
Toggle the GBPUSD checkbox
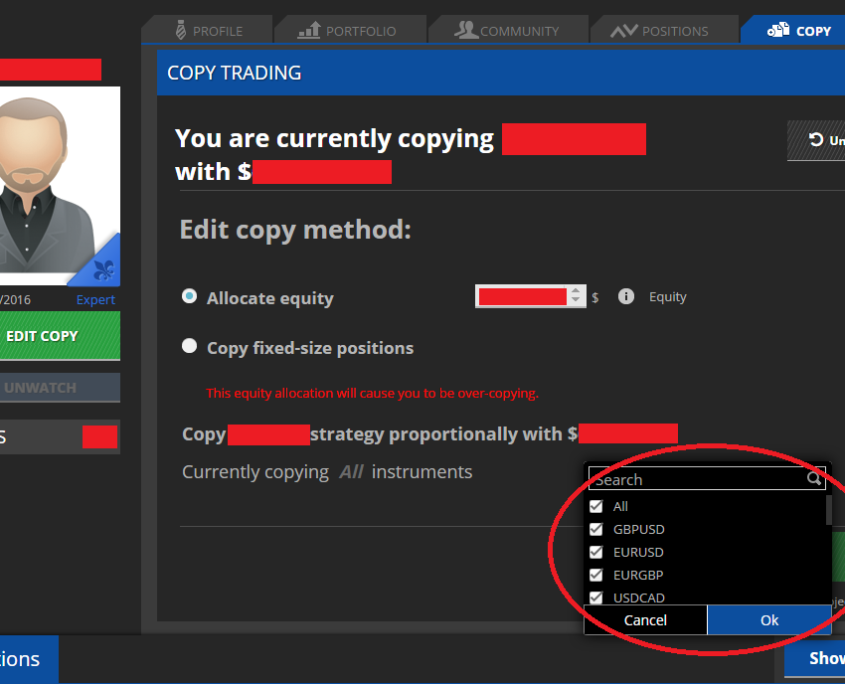597,530
